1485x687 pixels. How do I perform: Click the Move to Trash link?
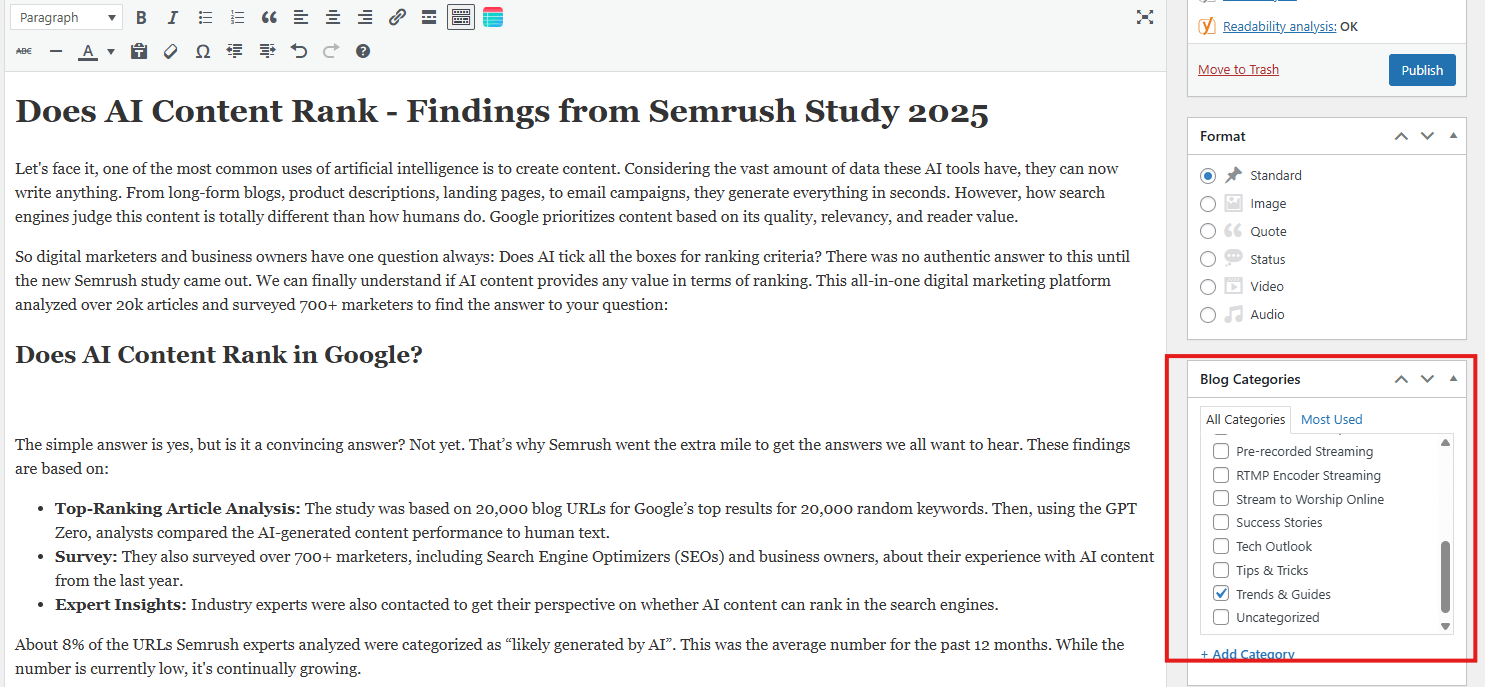click(x=1238, y=70)
